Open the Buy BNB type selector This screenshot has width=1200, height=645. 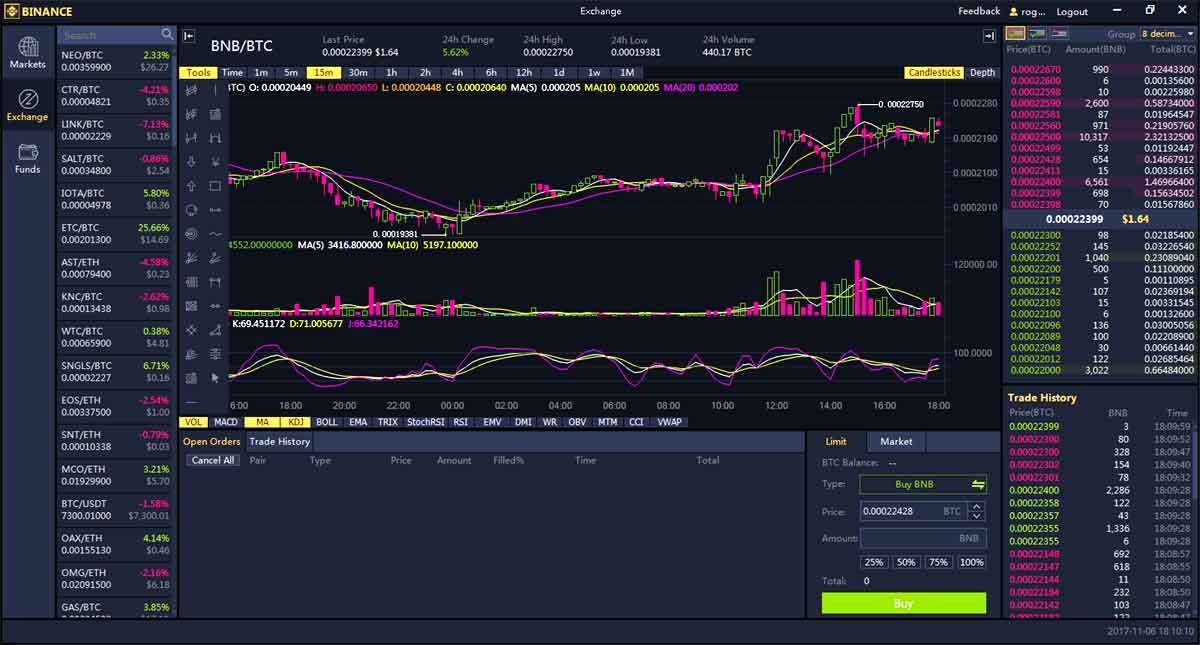[x=923, y=484]
